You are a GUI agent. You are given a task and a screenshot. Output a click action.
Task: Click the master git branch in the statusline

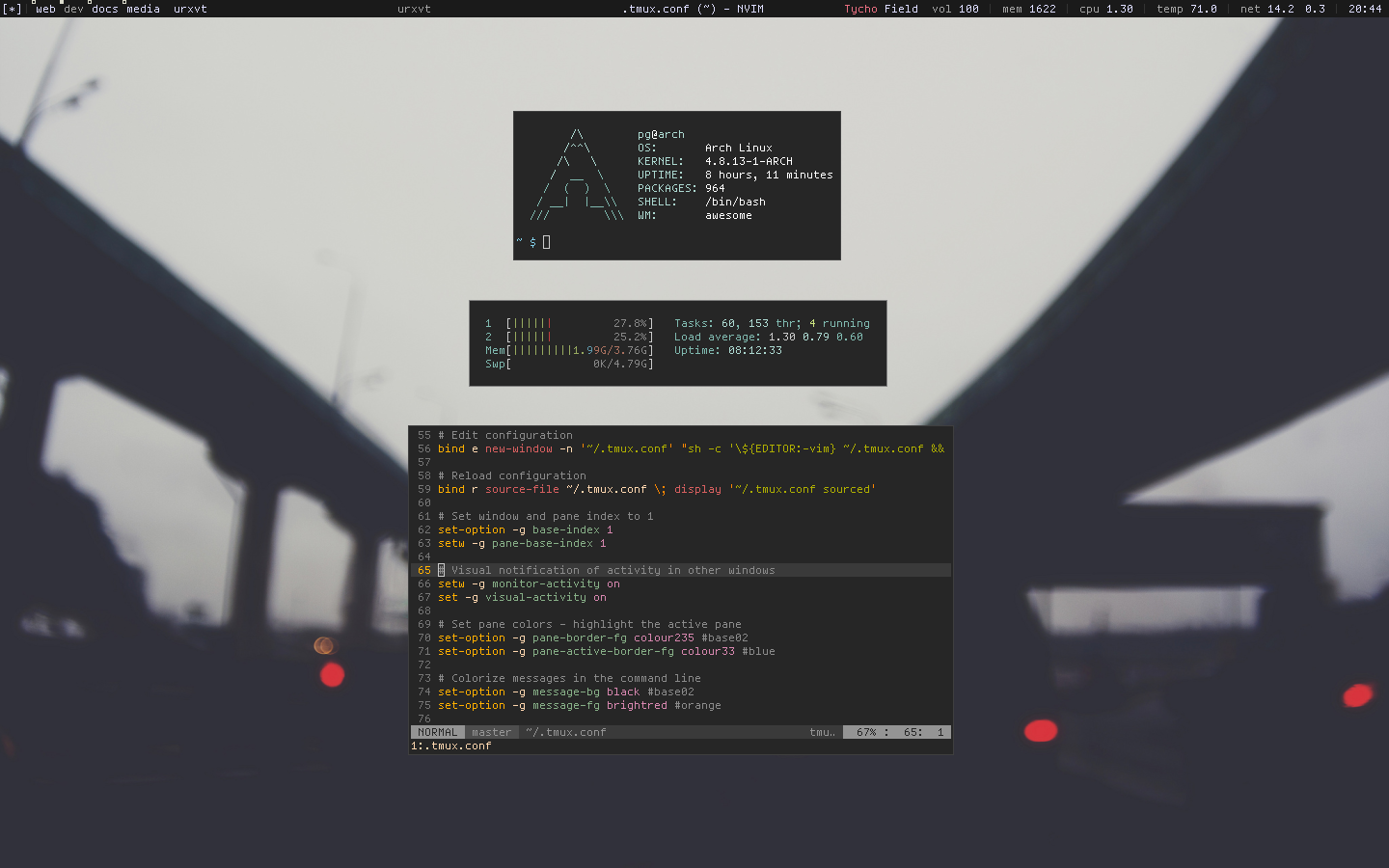coord(491,732)
